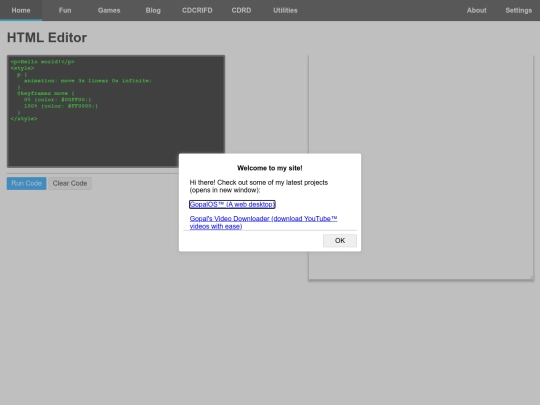Open the Fun menu item

(x=65, y=10)
